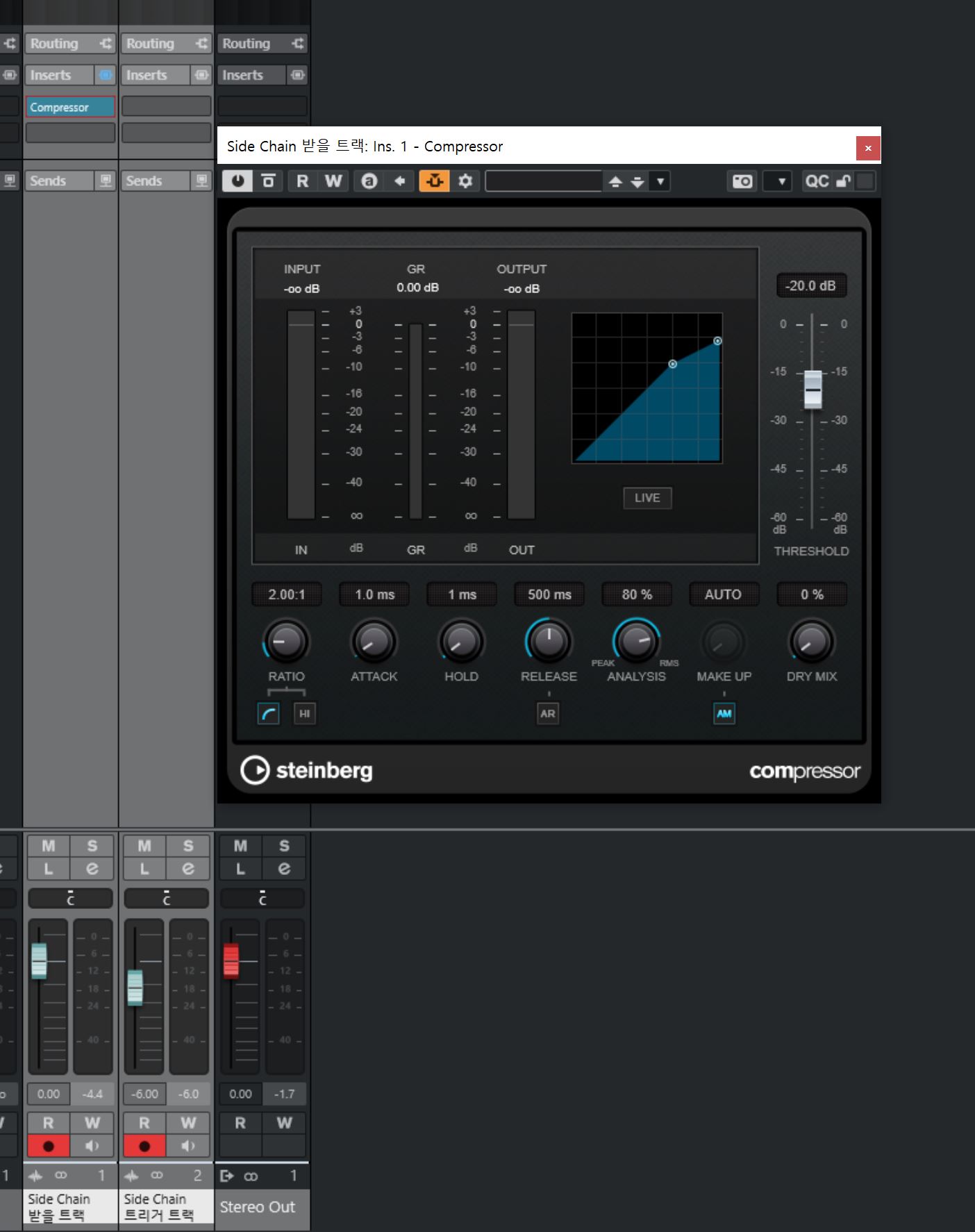Load next preset with down arrow

pyautogui.click(x=637, y=182)
